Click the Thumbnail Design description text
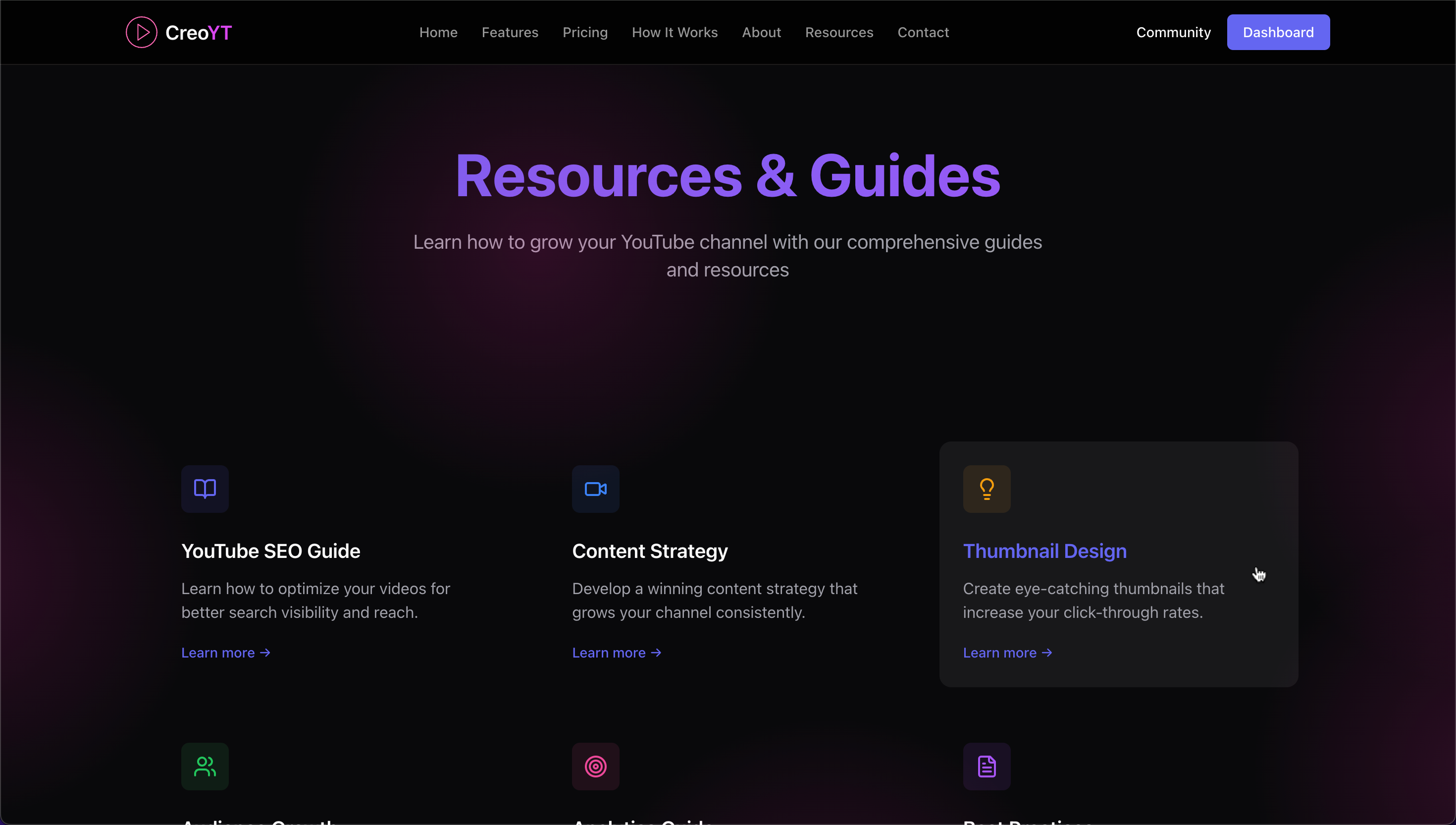The width and height of the screenshot is (1456, 825). pyautogui.click(x=1093, y=601)
